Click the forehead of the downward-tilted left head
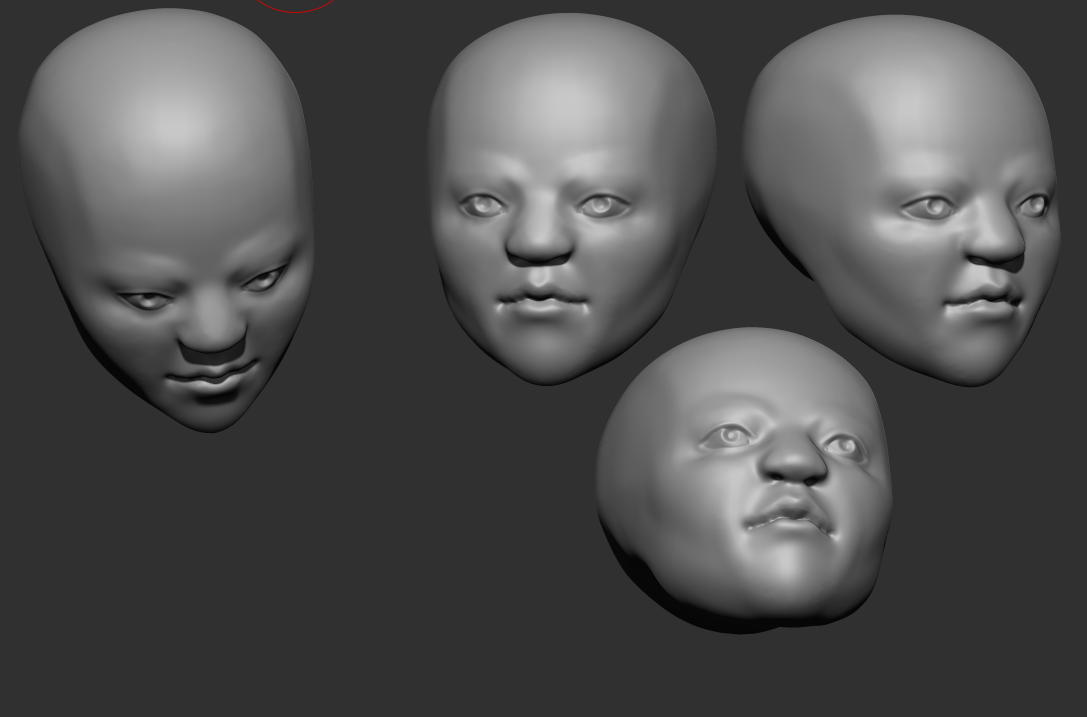The height and width of the screenshot is (717, 1087). click(167, 130)
